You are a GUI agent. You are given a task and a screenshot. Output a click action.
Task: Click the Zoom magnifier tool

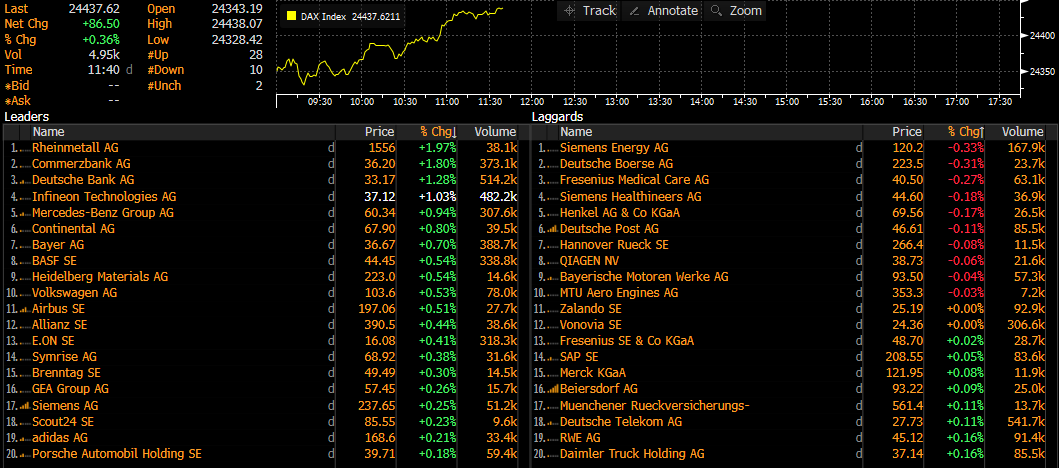(x=735, y=10)
